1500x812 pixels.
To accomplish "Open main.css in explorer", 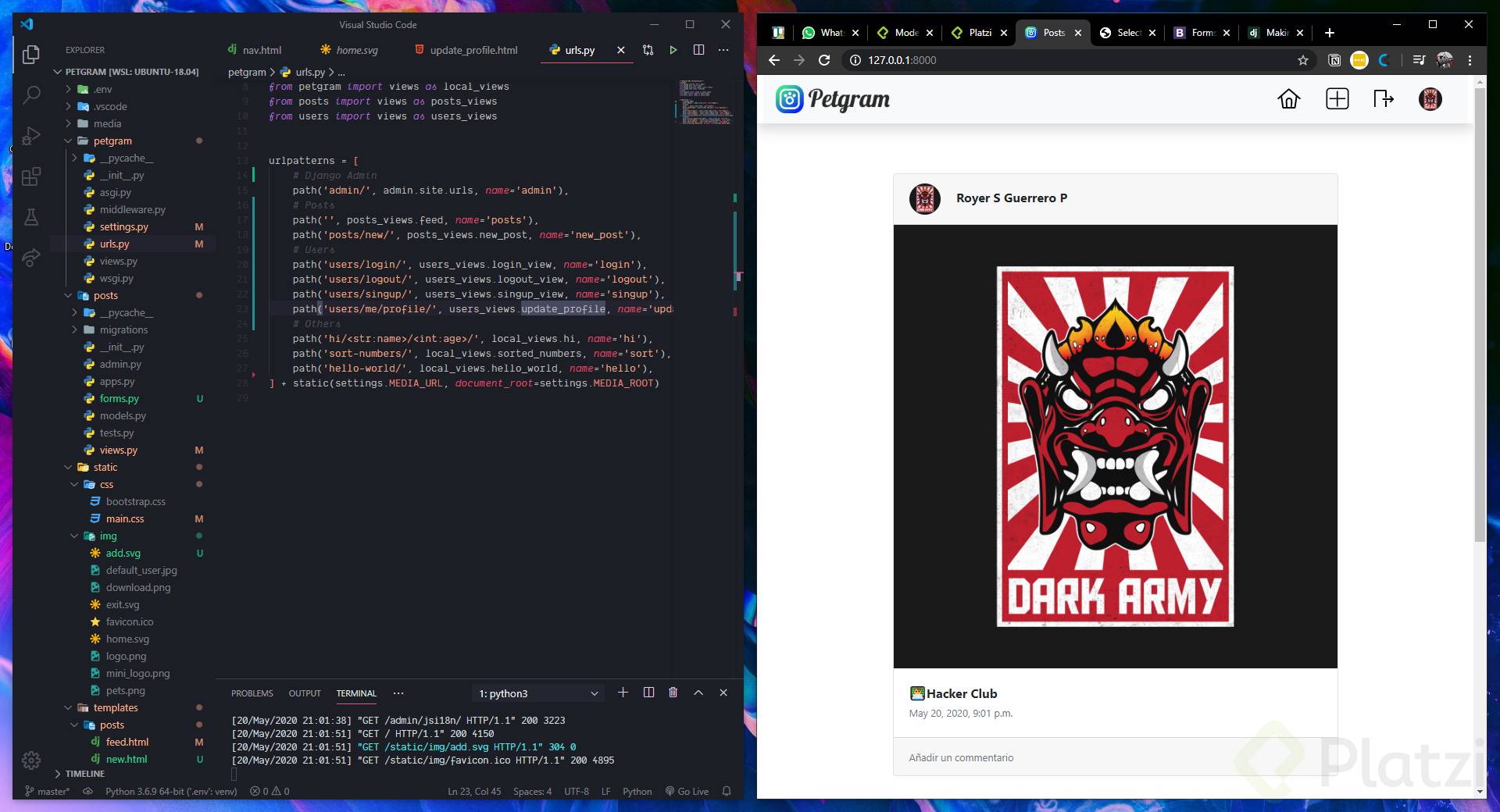I will point(125,518).
